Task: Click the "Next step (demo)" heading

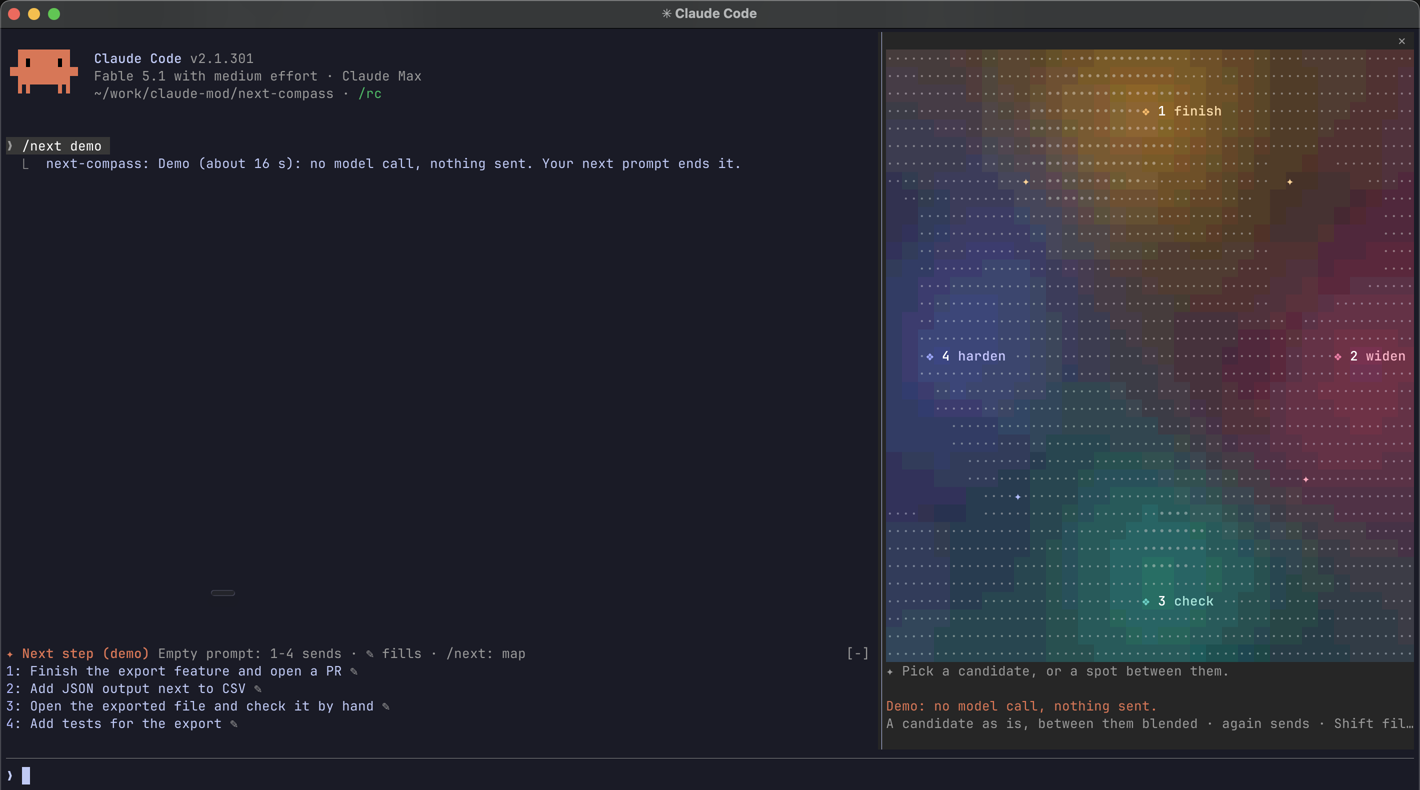Action: [x=86, y=654]
